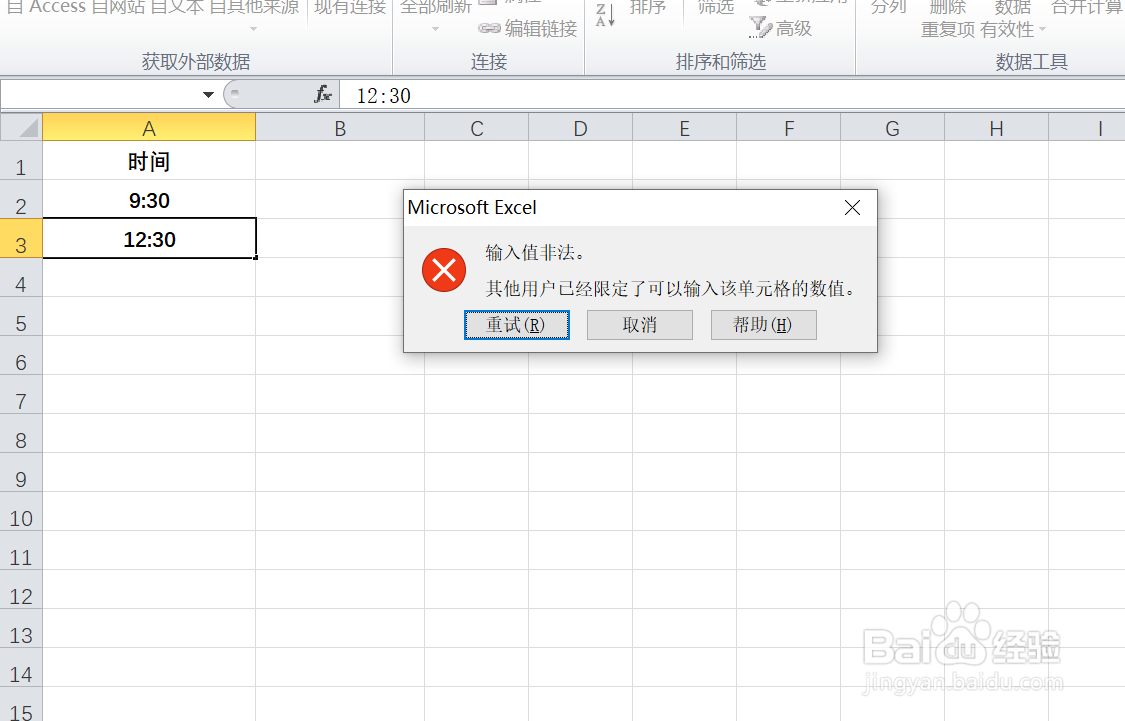Click the fx Insert Function icon

tap(323, 94)
